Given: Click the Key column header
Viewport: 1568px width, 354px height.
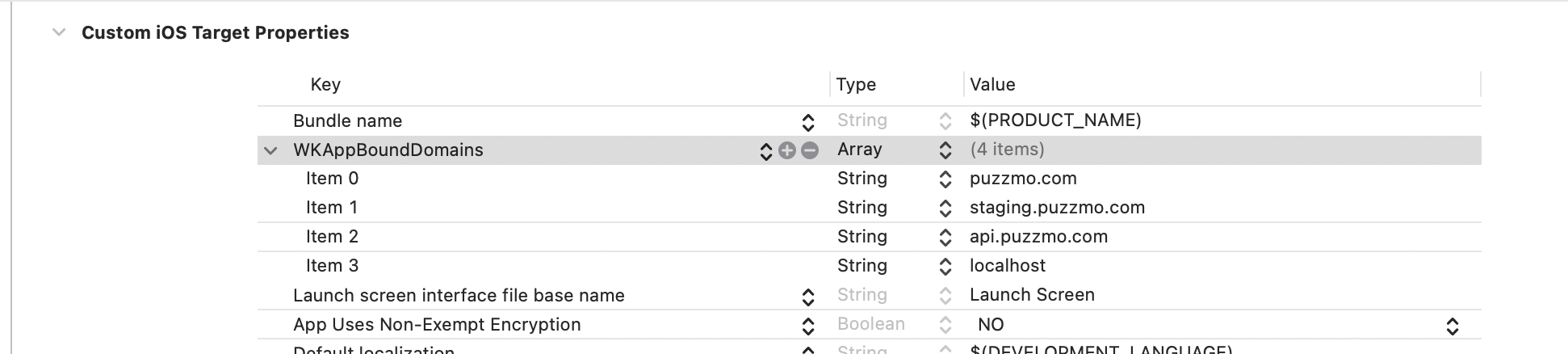Looking at the screenshot, I should coord(325,85).
